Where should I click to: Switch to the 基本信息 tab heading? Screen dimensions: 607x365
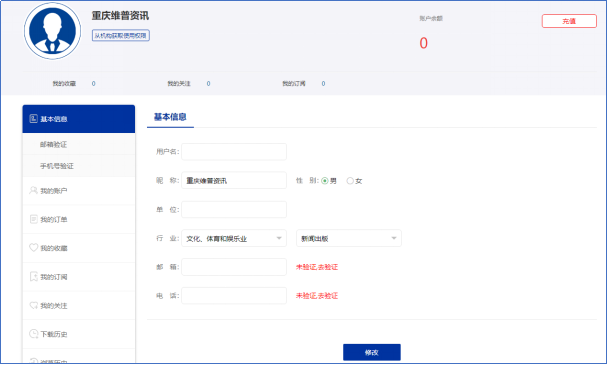[170, 117]
